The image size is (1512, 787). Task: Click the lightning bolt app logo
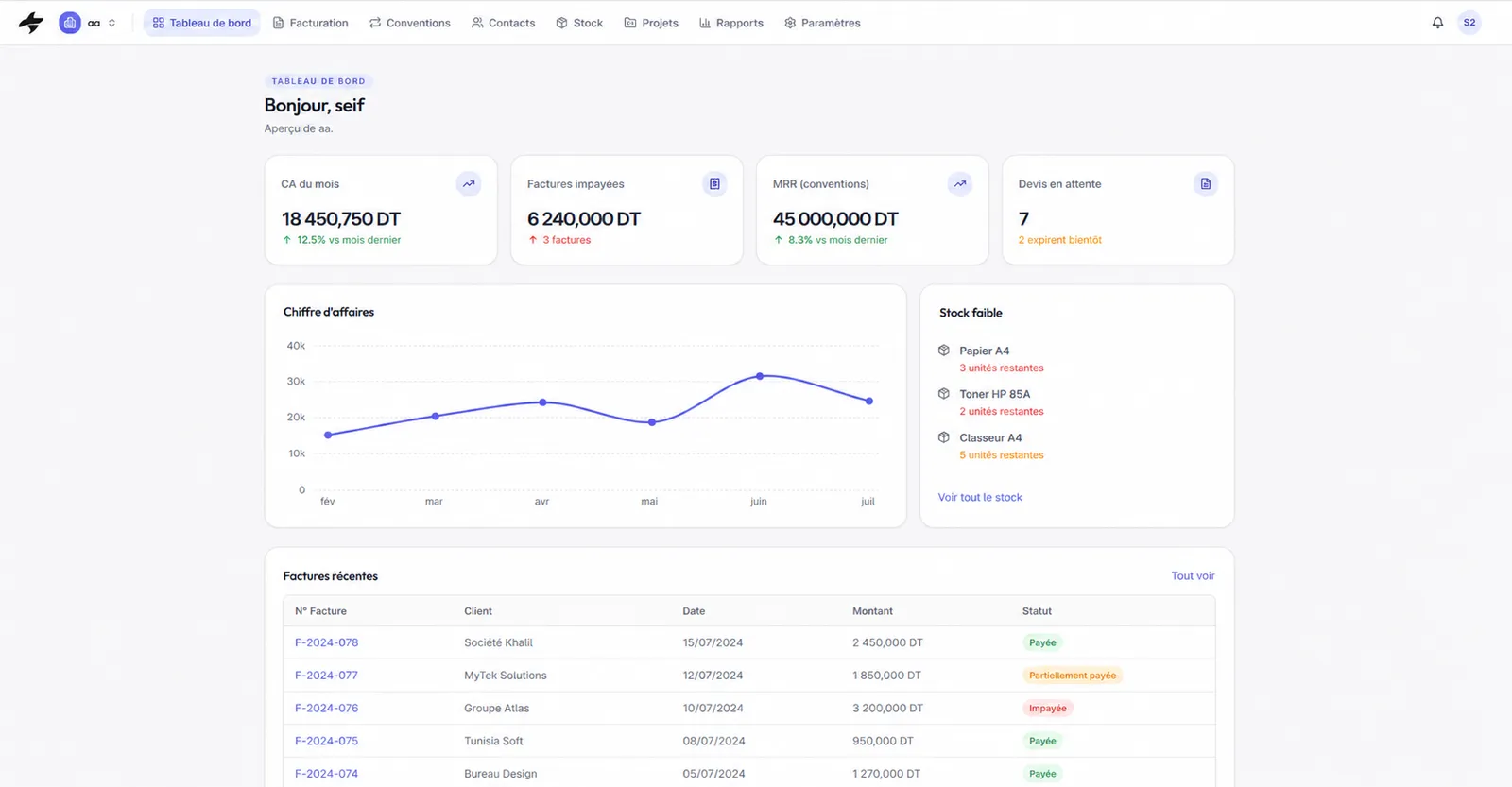tap(31, 23)
